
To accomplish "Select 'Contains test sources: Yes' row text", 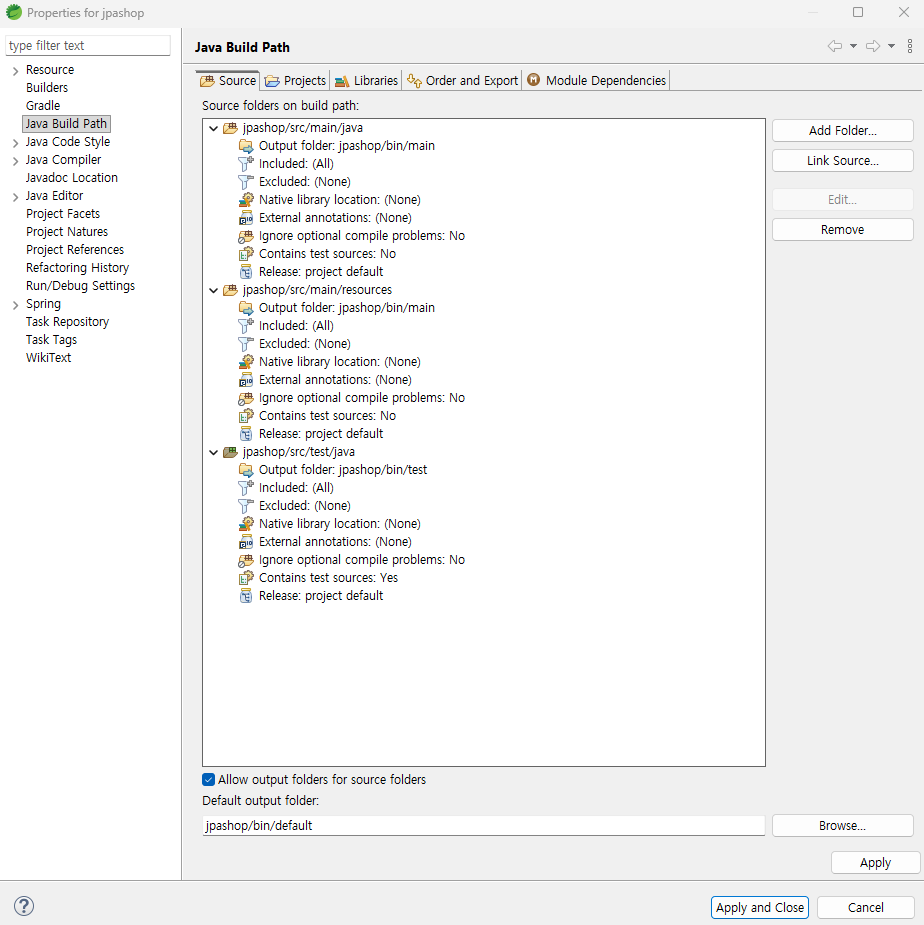I will click(329, 578).
